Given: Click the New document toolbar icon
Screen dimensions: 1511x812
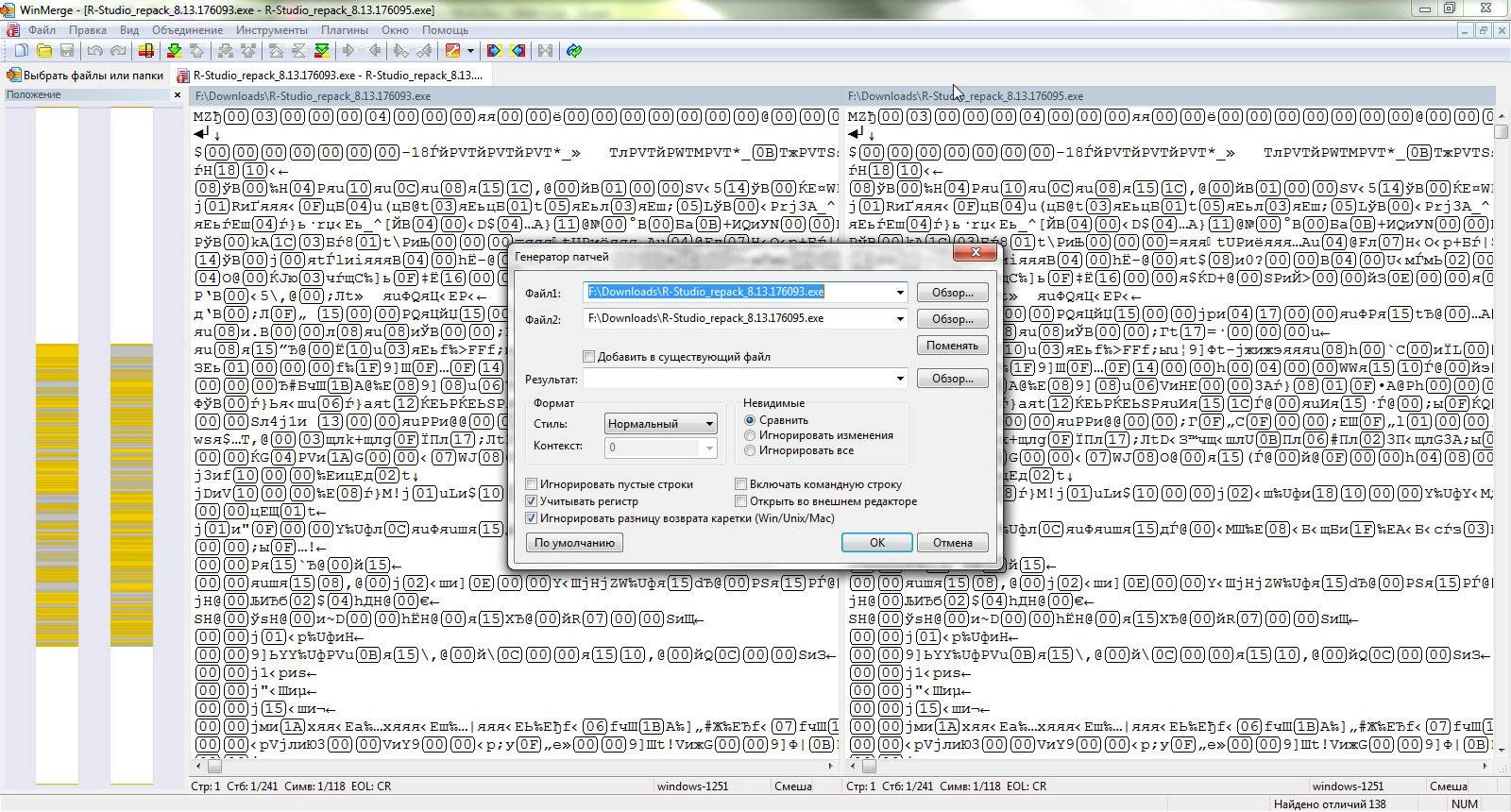Looking at the screenshot, I should tap(21, 51).
